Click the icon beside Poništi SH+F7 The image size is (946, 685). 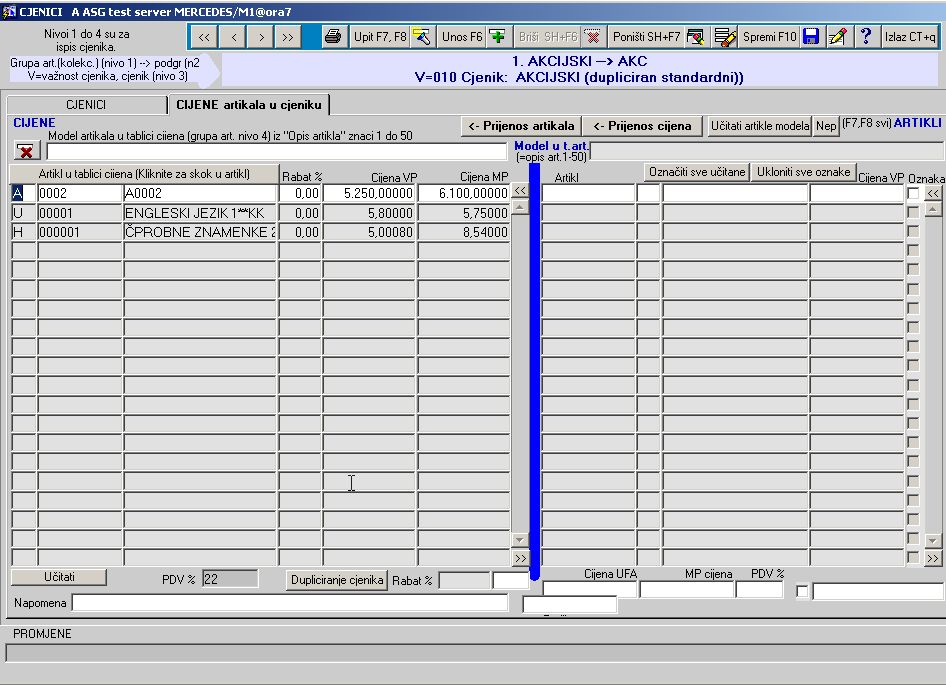click(696, 37)
